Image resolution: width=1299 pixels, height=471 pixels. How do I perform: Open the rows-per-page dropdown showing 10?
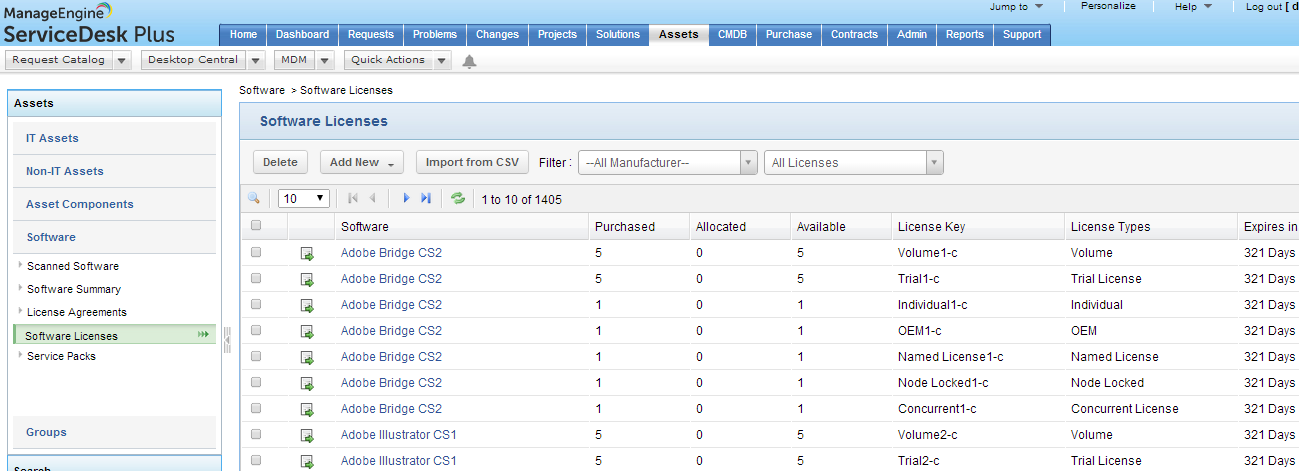(x=304, y=199)
